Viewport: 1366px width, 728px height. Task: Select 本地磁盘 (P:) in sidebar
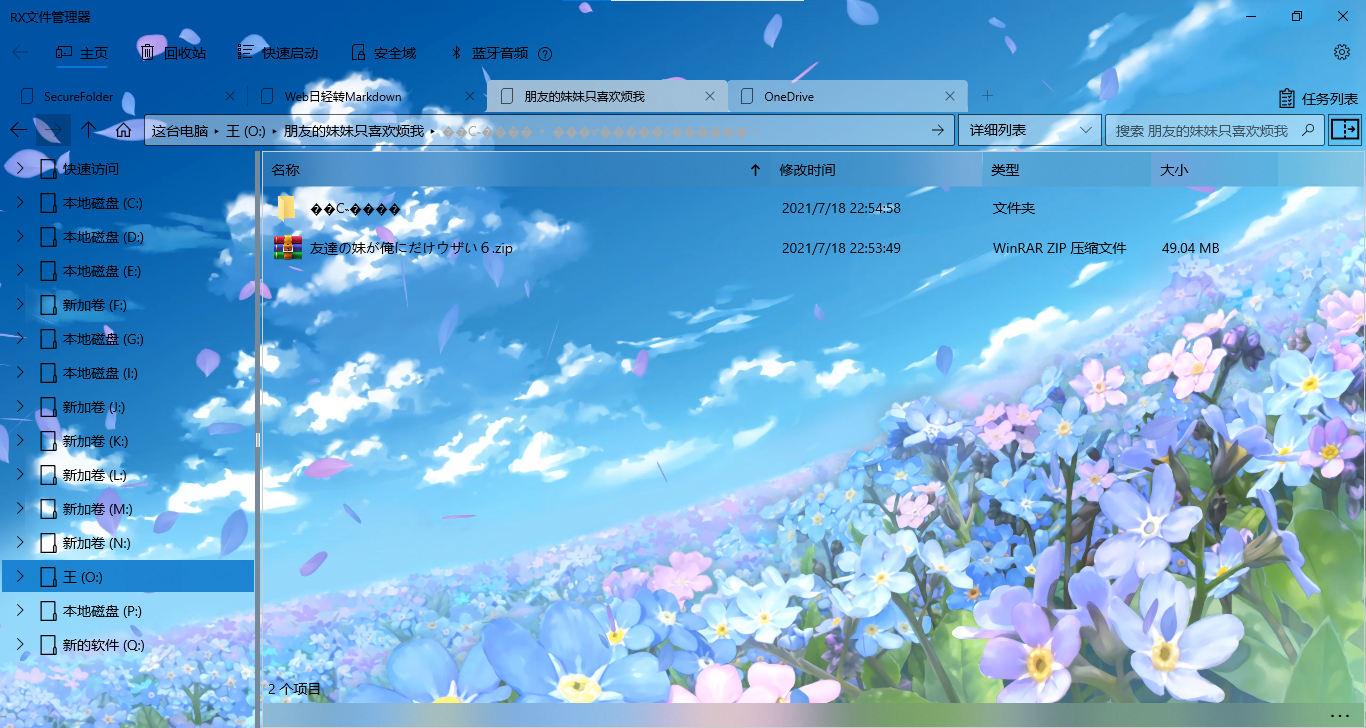coord(128,611)
